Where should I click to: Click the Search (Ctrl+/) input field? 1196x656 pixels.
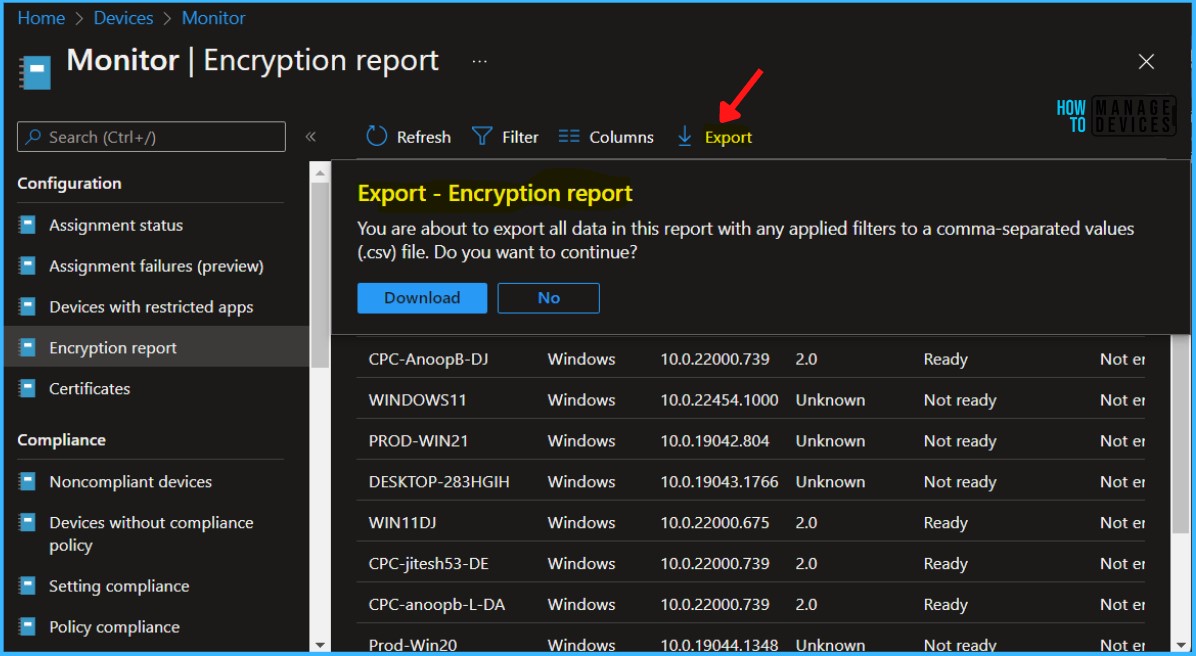[150, 136]
